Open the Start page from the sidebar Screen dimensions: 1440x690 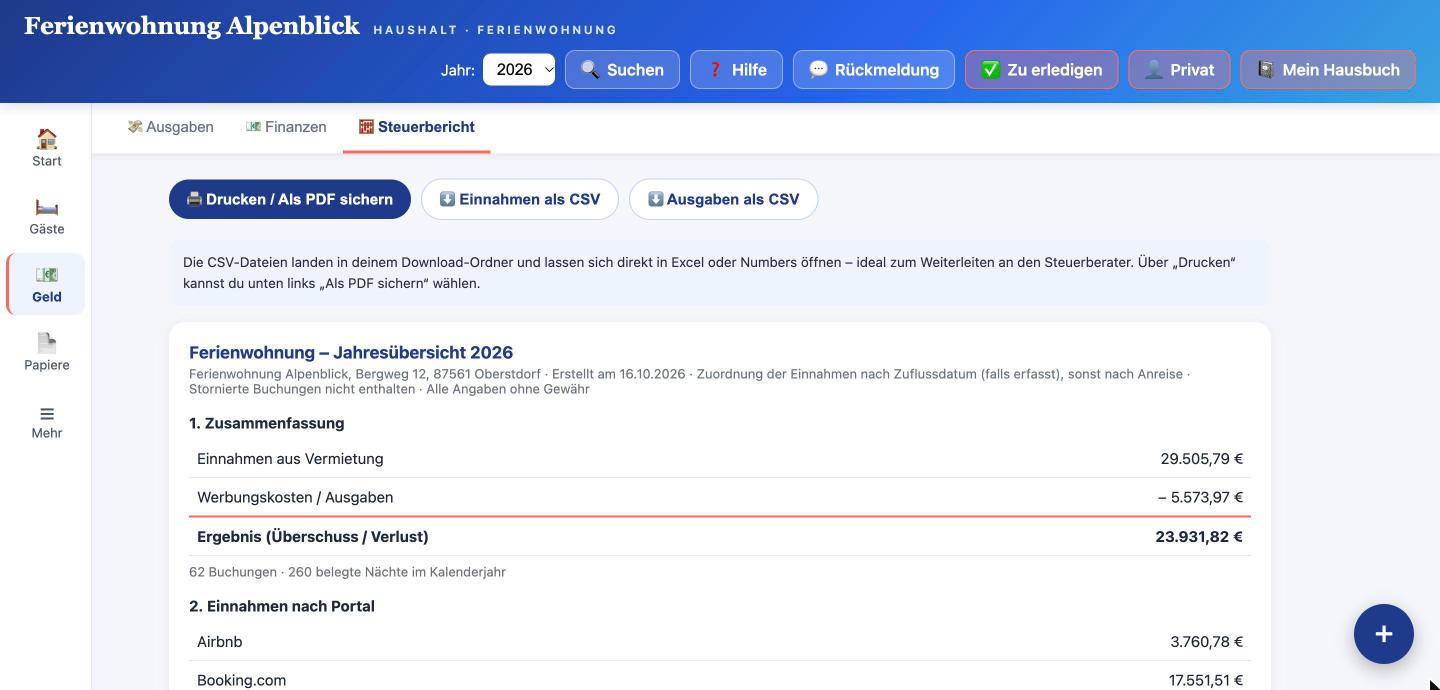[46, 148]
